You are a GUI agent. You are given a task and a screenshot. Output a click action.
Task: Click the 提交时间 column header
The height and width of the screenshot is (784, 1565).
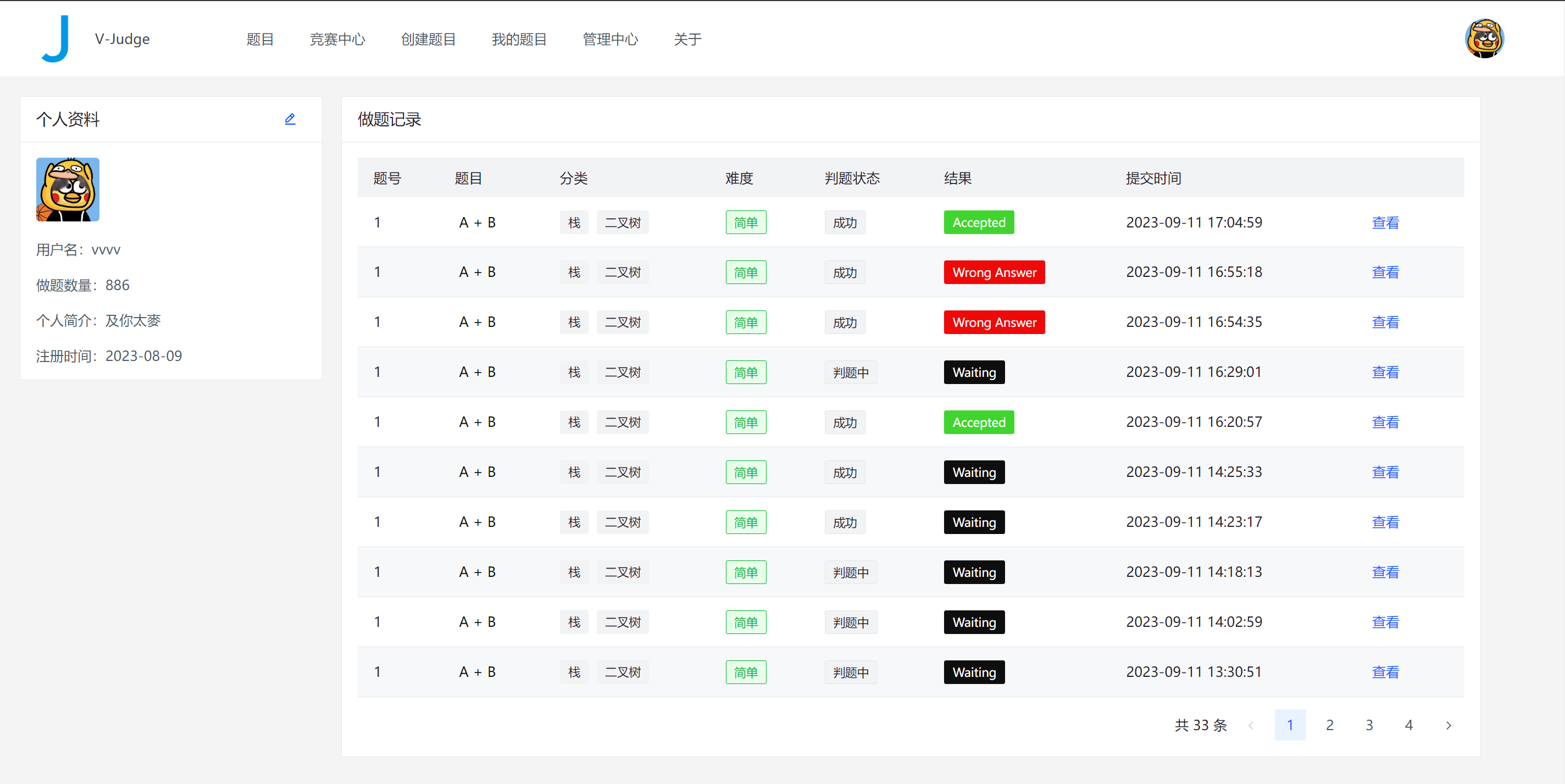(x=1153, y=178)
